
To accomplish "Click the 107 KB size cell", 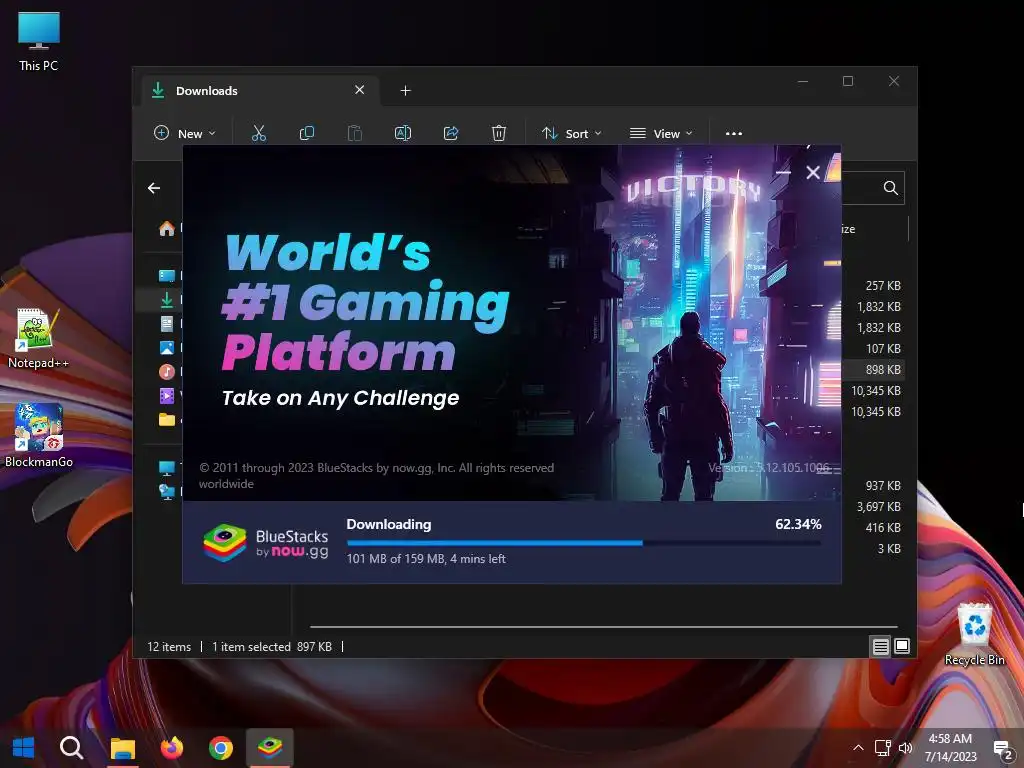I will (x=883, y=349).
